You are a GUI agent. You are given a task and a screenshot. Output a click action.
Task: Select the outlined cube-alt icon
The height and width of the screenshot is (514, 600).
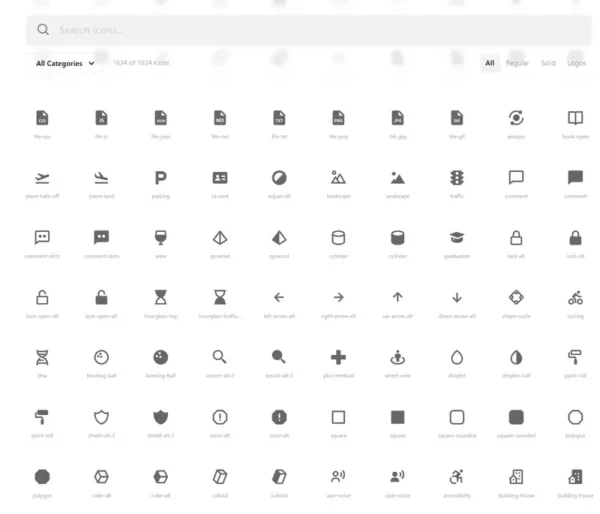pos(101,477)
